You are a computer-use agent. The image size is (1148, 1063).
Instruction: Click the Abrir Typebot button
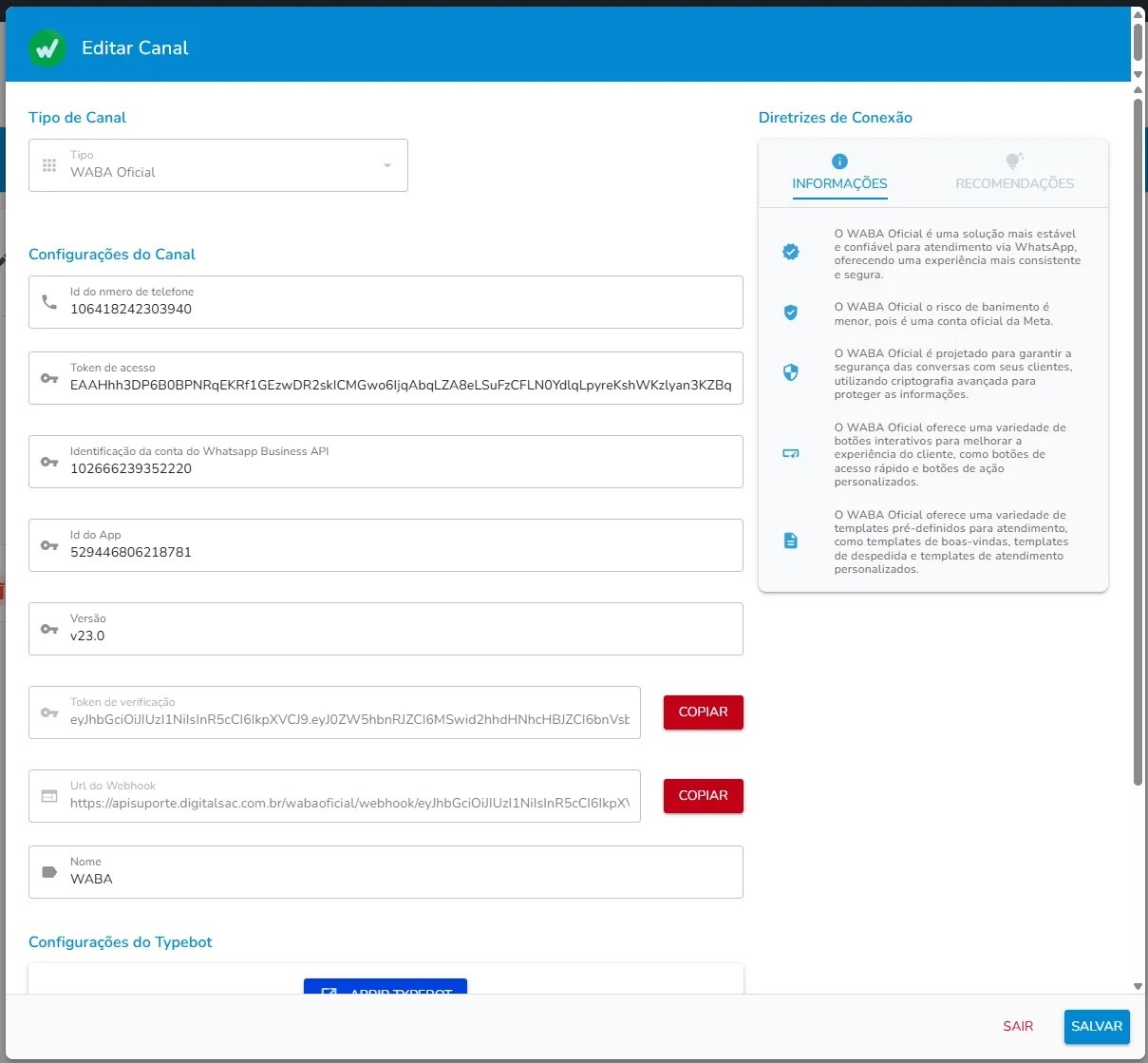[386, 987]
